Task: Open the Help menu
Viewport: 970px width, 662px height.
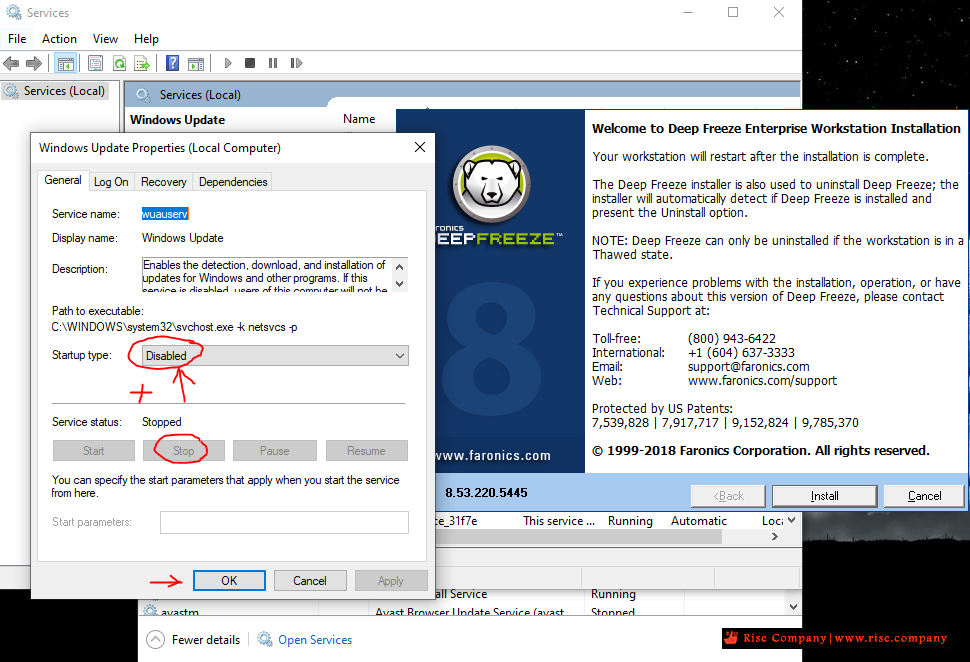Action: tap(146, 38)
